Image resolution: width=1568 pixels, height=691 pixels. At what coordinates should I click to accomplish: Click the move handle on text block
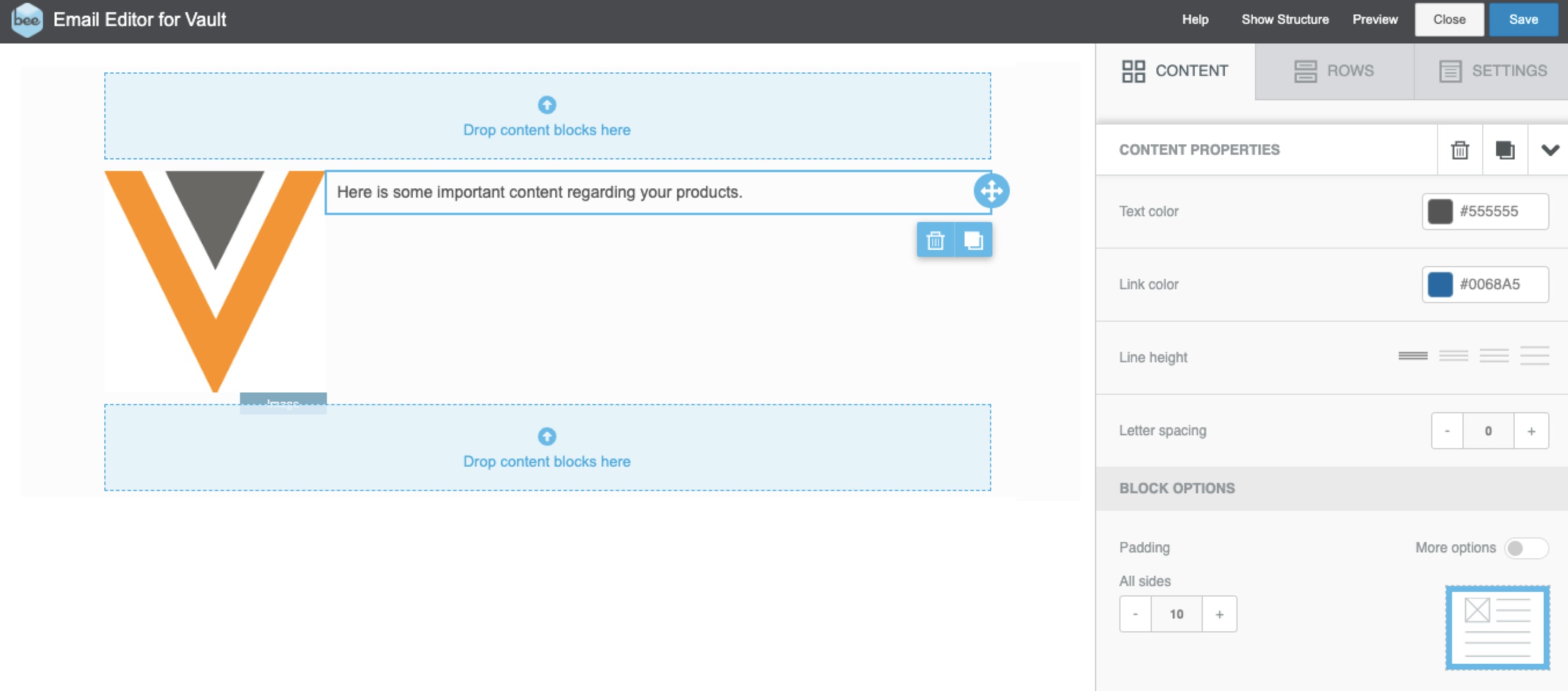point(991,191)
